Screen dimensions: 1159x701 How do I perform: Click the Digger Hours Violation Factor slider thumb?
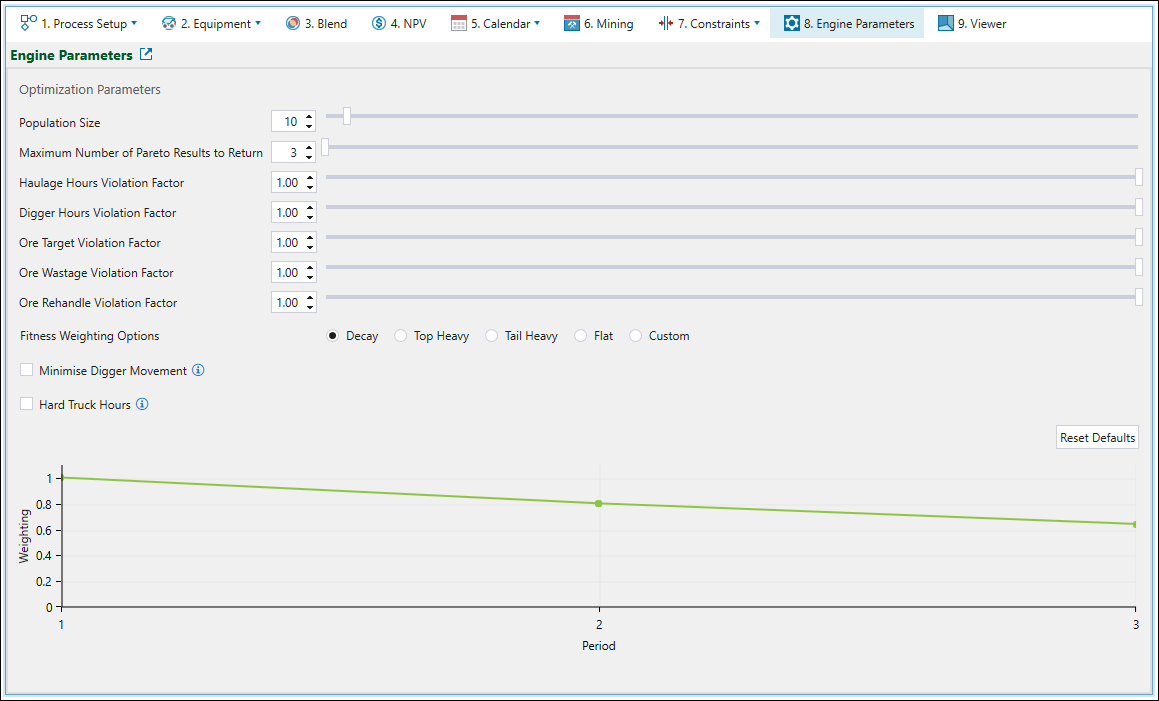click(1139, 207)
